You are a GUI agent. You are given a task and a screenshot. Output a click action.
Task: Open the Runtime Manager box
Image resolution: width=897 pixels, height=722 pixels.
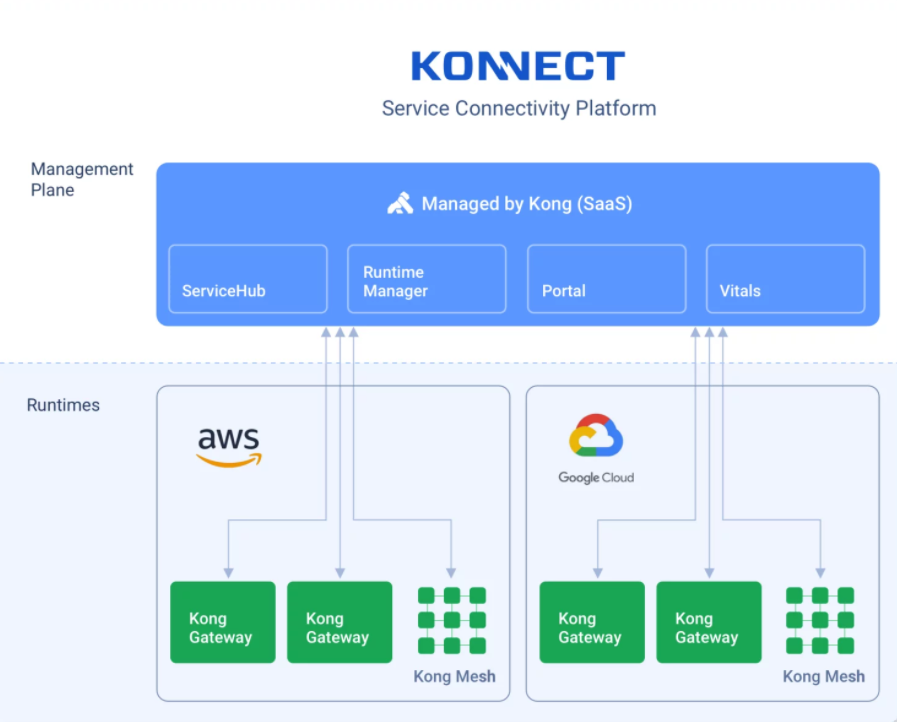(x=427, y=279)
